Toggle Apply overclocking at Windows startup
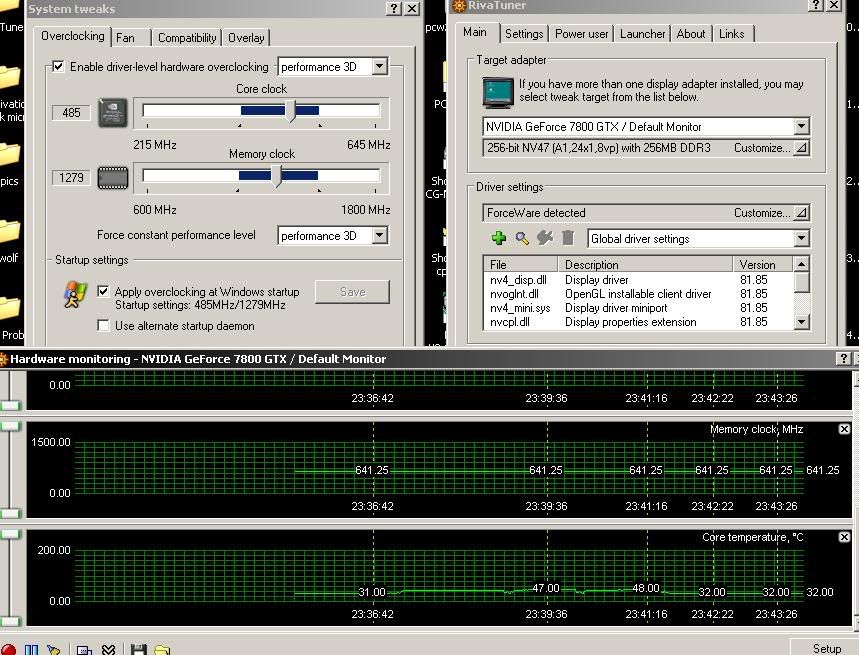 (103, 291)
